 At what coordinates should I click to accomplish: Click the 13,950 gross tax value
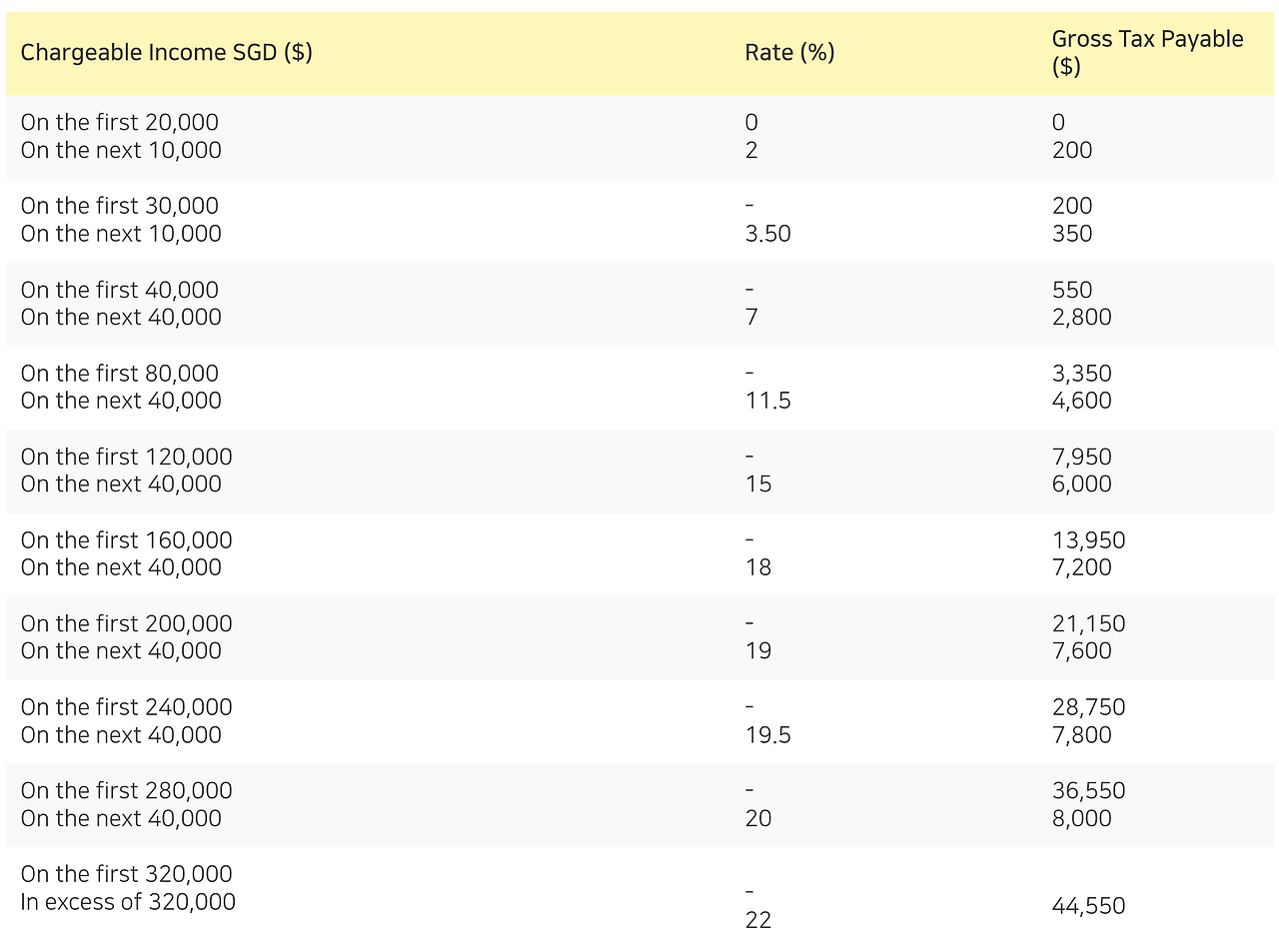(1088, 540)
